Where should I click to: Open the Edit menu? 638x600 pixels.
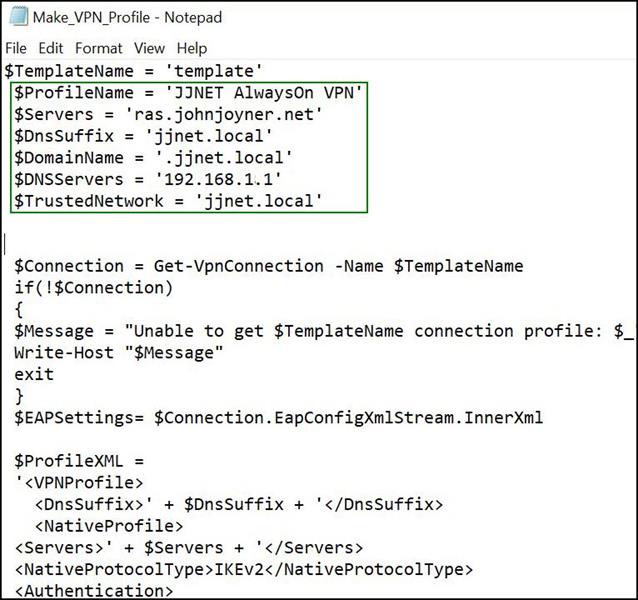pos(49,48)
